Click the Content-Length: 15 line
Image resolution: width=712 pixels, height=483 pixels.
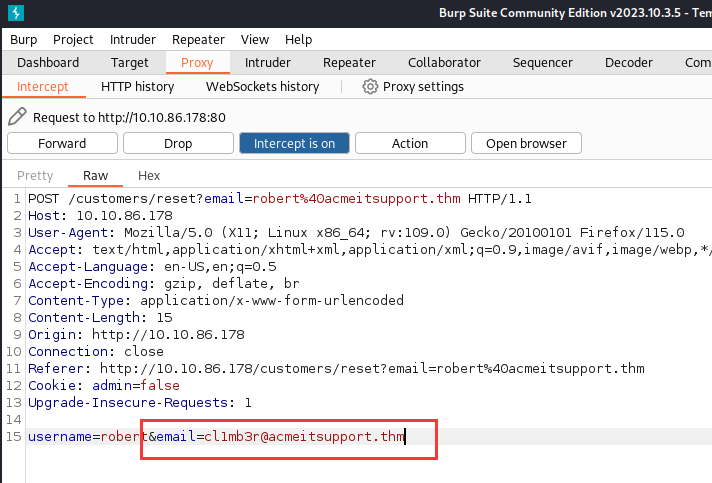click(x=100, y=317)
